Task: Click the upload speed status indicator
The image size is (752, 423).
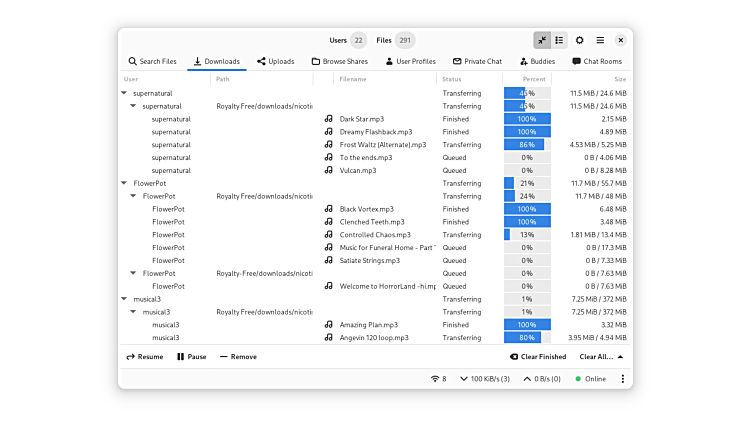Action: click(x=545, y=379)
